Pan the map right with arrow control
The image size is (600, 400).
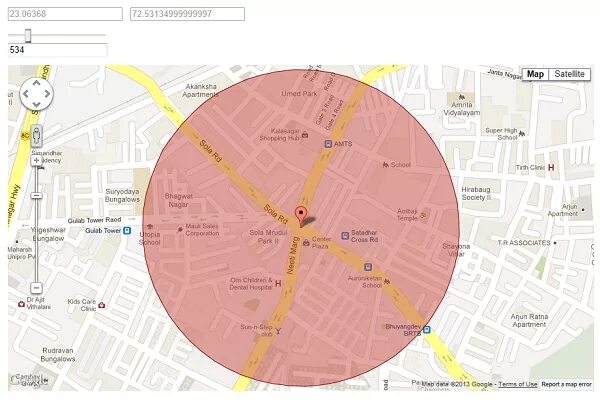[47, 94]
